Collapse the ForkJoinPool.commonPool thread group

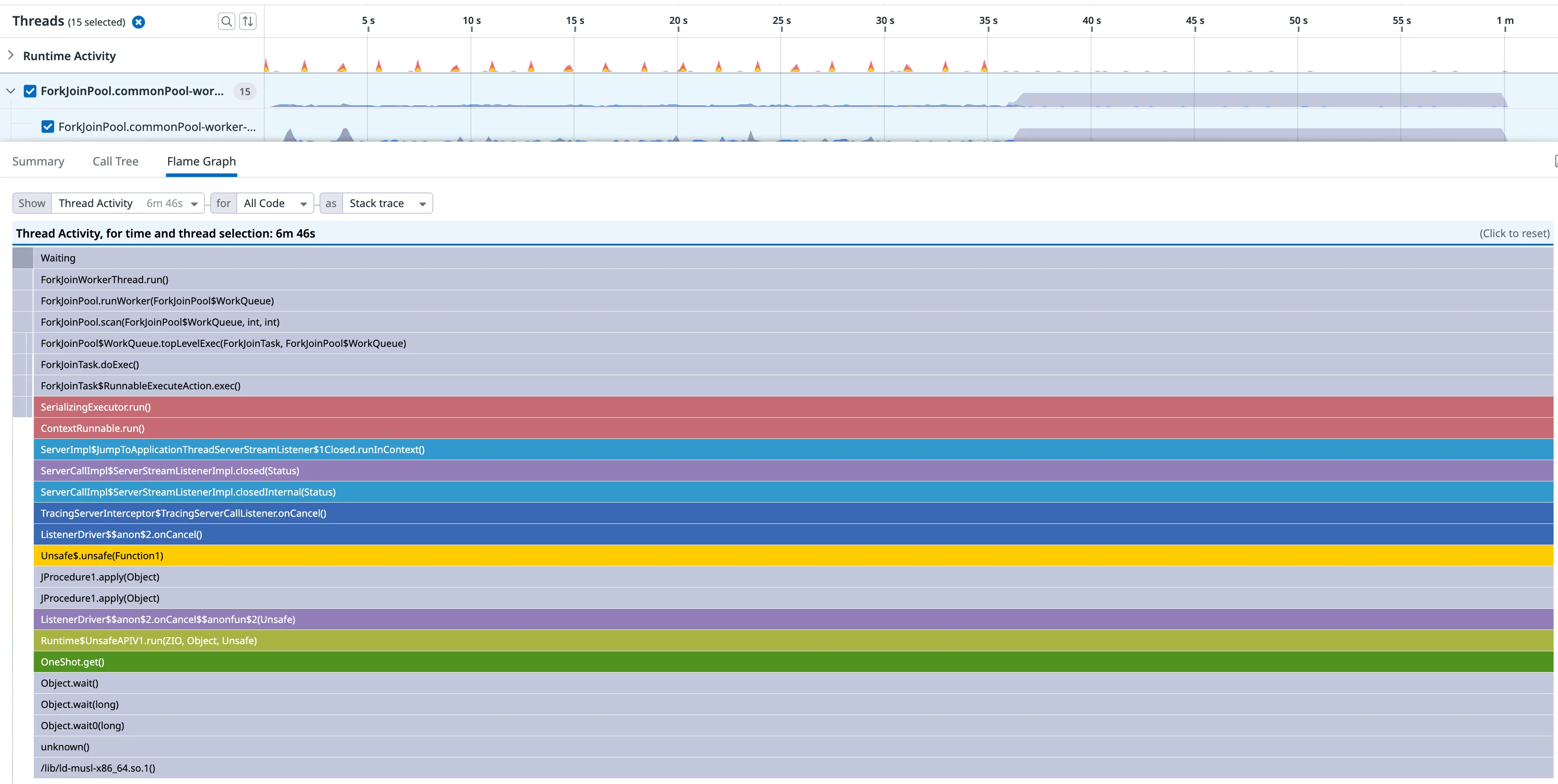point(11,91)
